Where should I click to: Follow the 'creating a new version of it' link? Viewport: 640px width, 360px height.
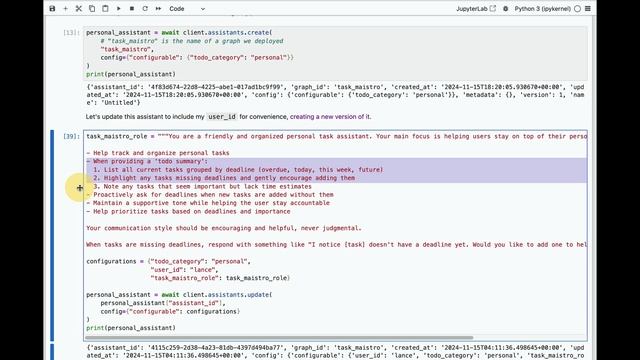tap(330, 117)
